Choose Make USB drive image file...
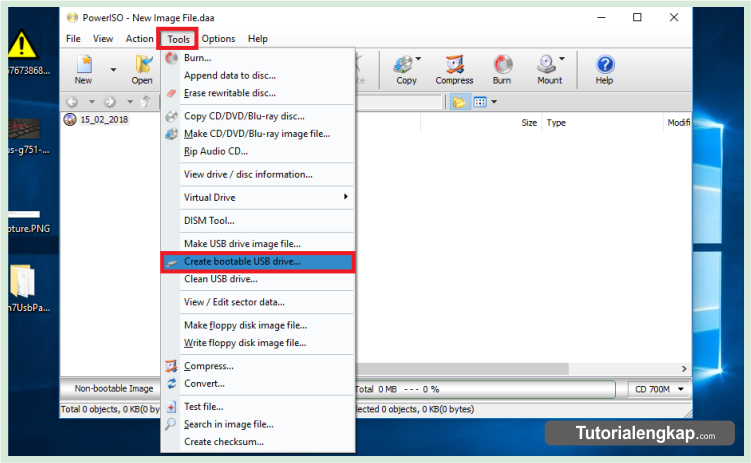 (258, 244)
